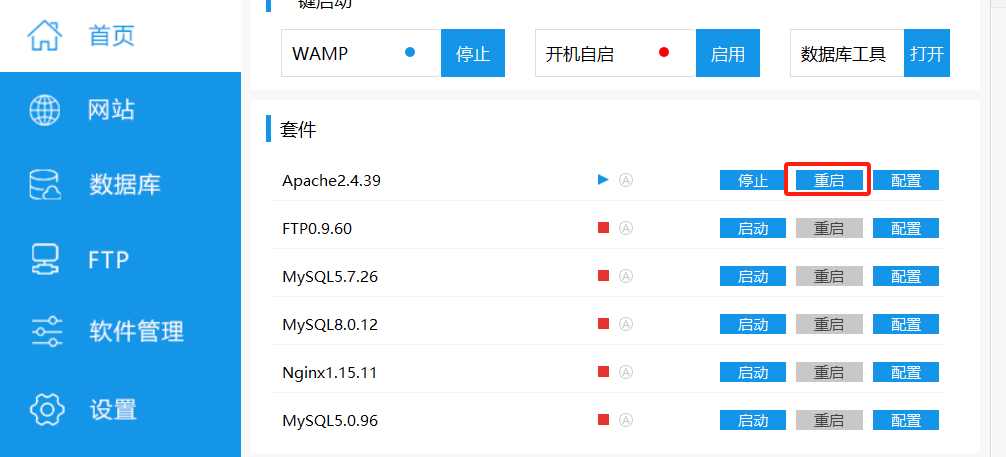Click the Apache2.4.39 row name
This screenshot has width=1006, height=457.
[331, 180]
